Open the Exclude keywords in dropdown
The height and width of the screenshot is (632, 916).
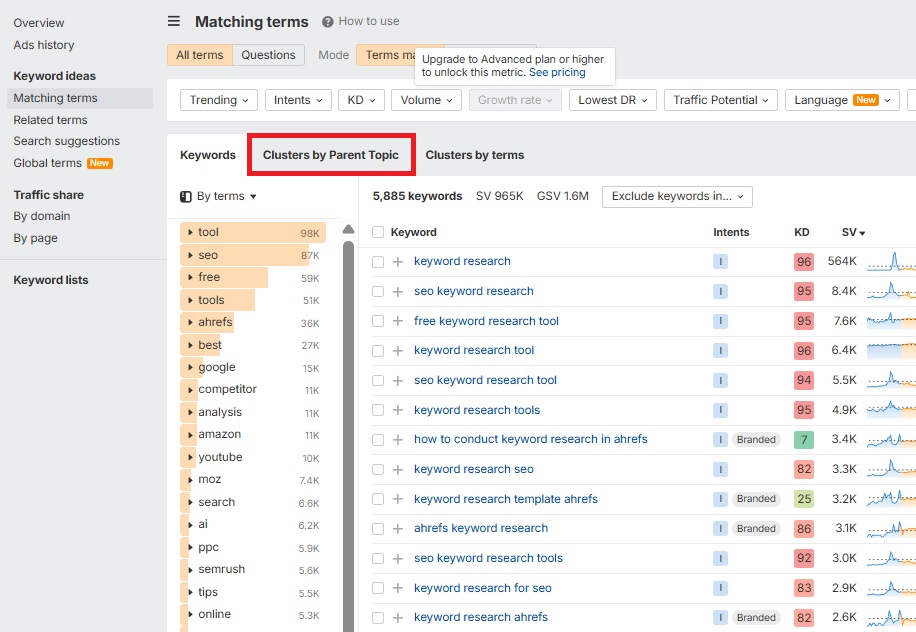click(x=676, y=196)
